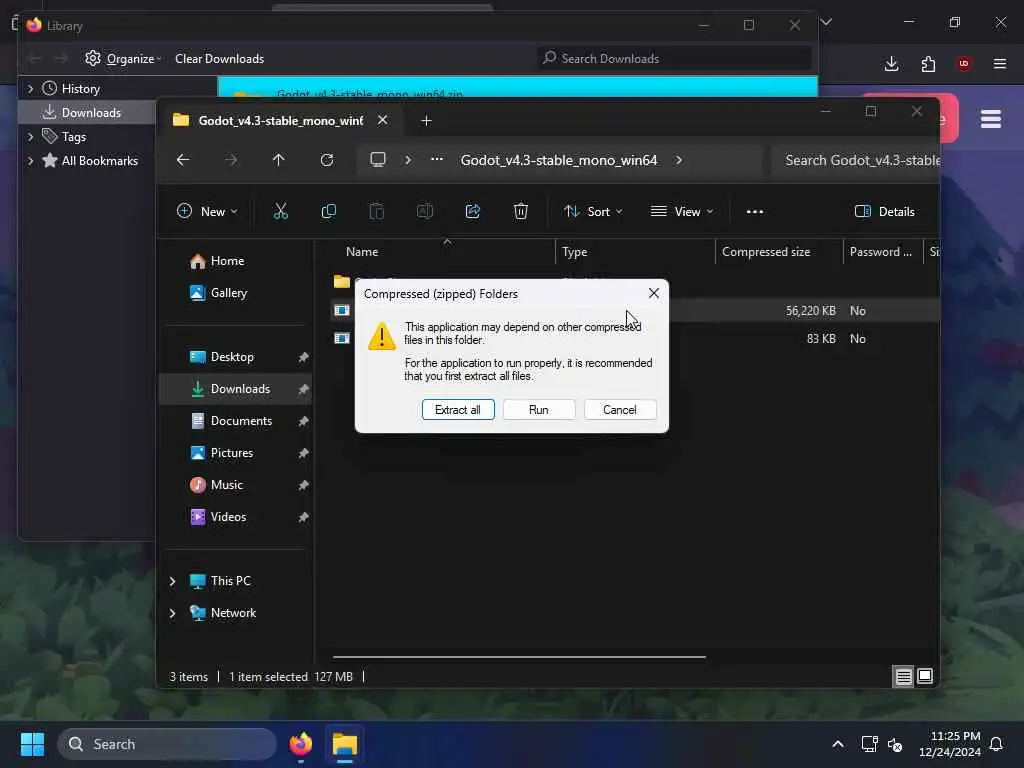Click the Paste icon in the Explorer toolbar
1024x768 pixels.
point(377,212)
